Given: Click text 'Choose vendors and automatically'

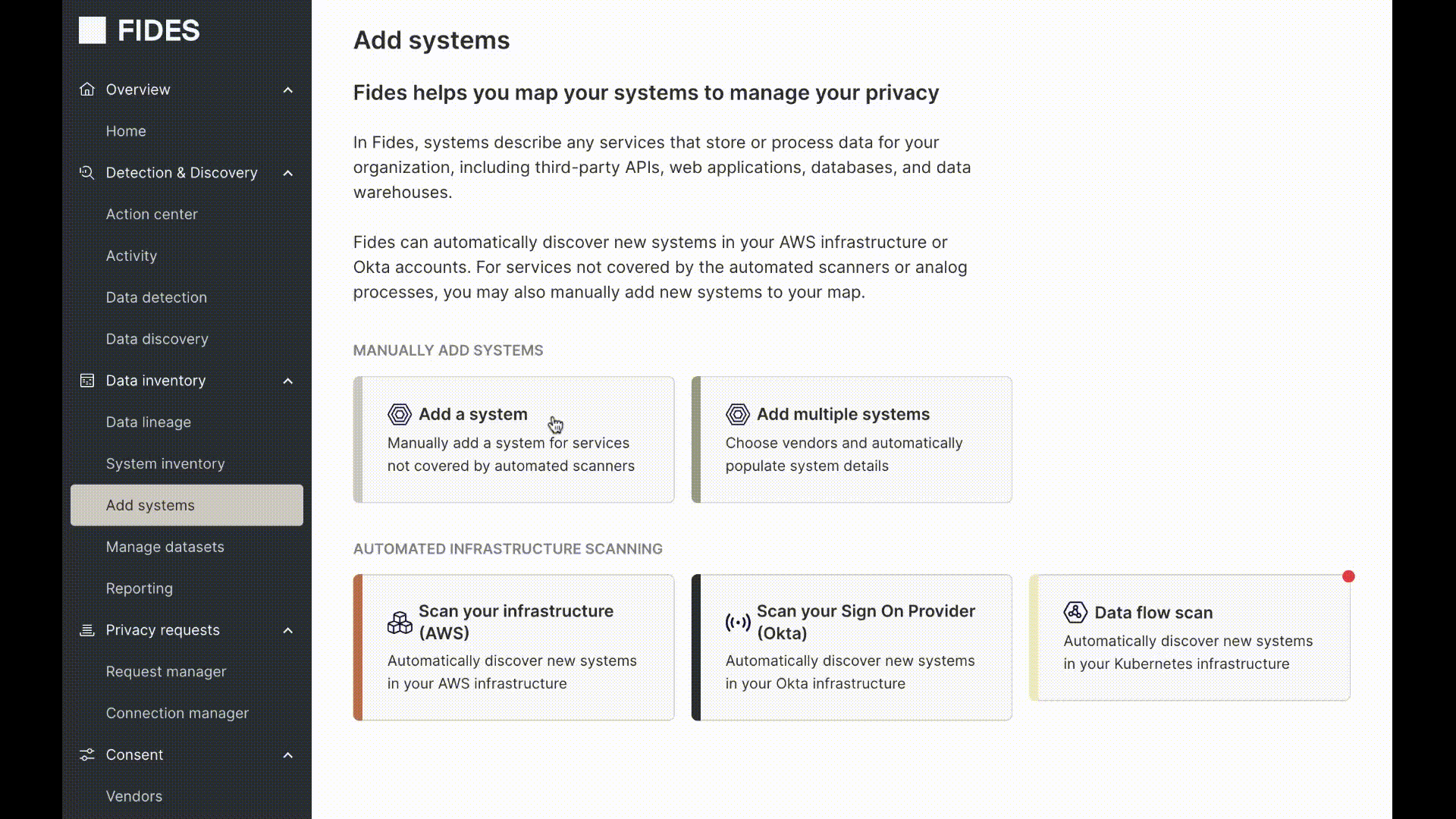Looking at the screenshot, I should (844, 443).
